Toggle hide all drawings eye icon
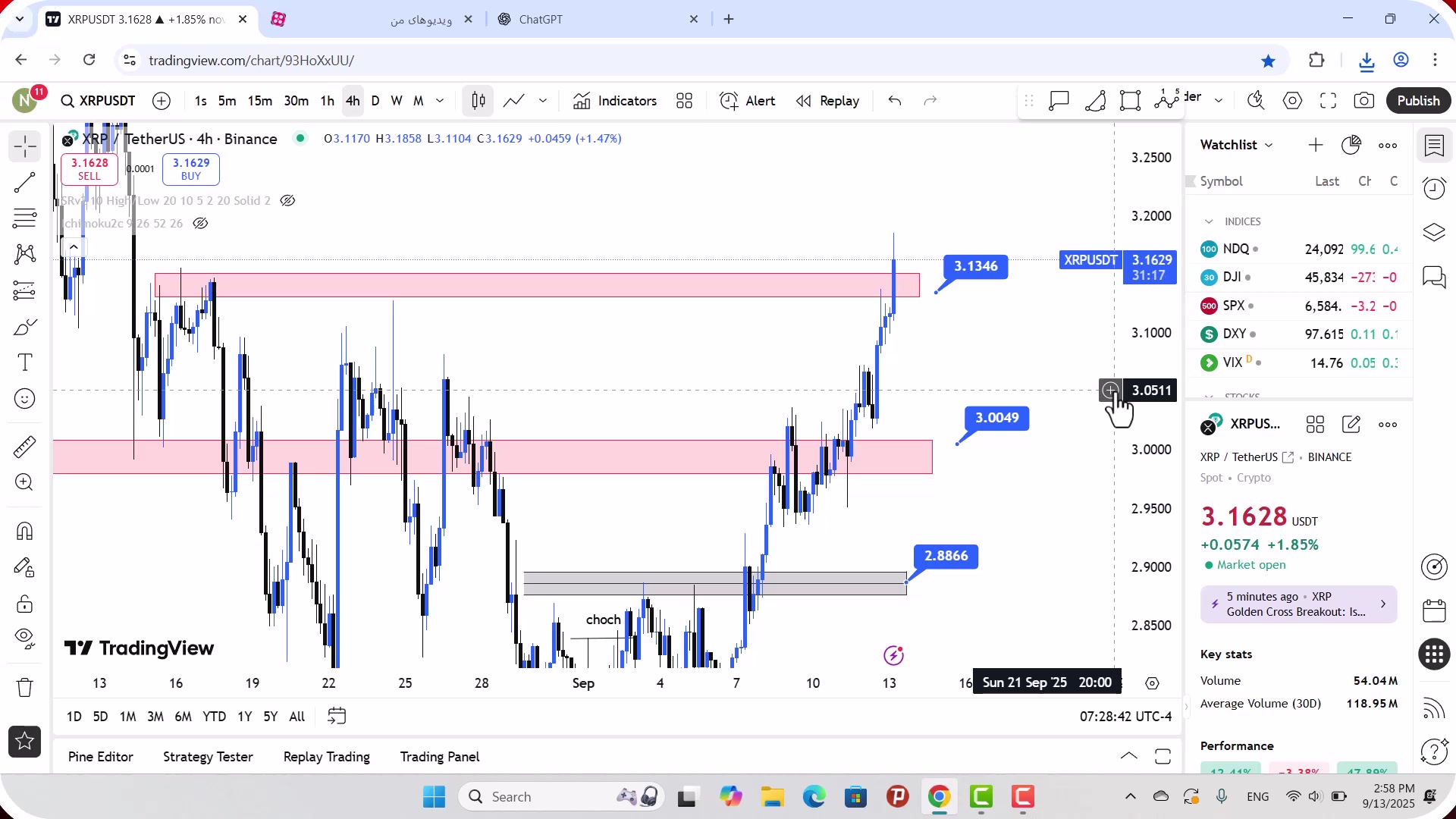The width and height of the screenshot is (1456, 819). (25, 640)
